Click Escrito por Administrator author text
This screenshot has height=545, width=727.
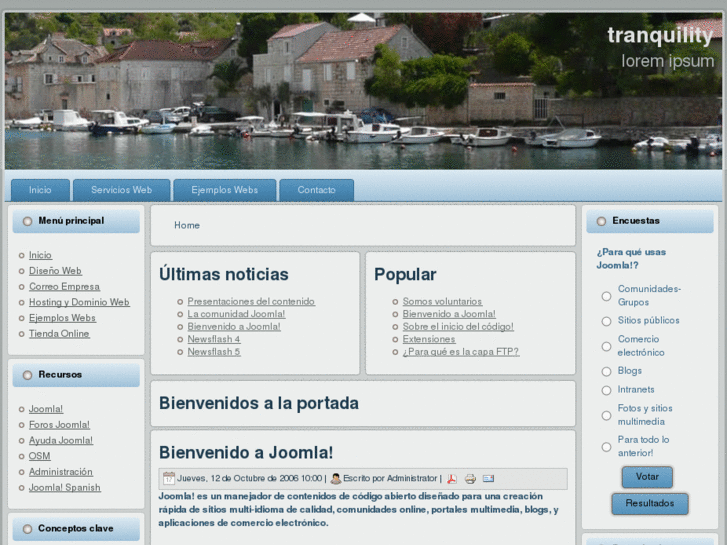[x=390, y=478]
